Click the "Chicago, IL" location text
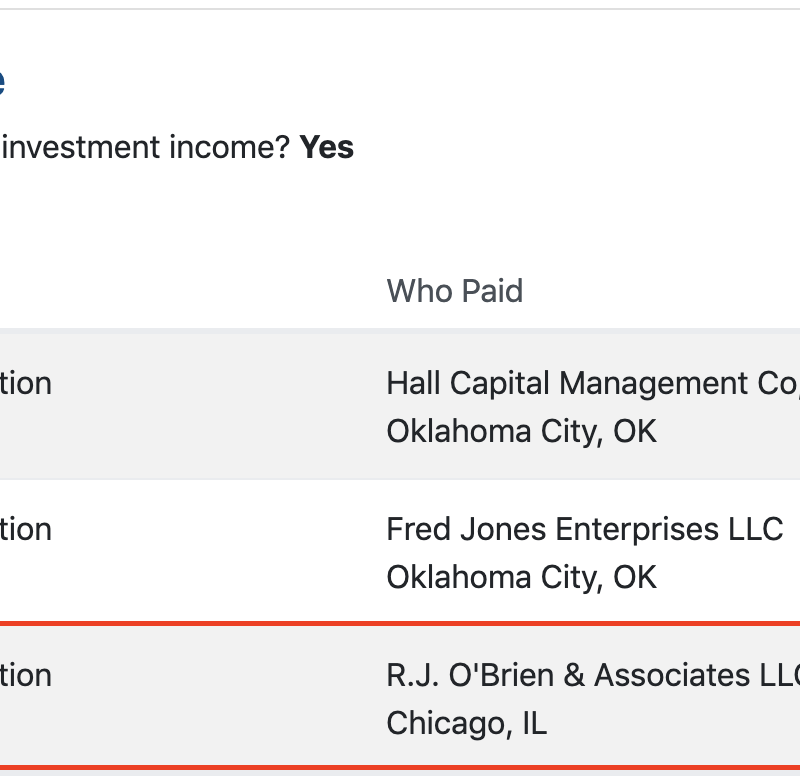 [466, 723]
